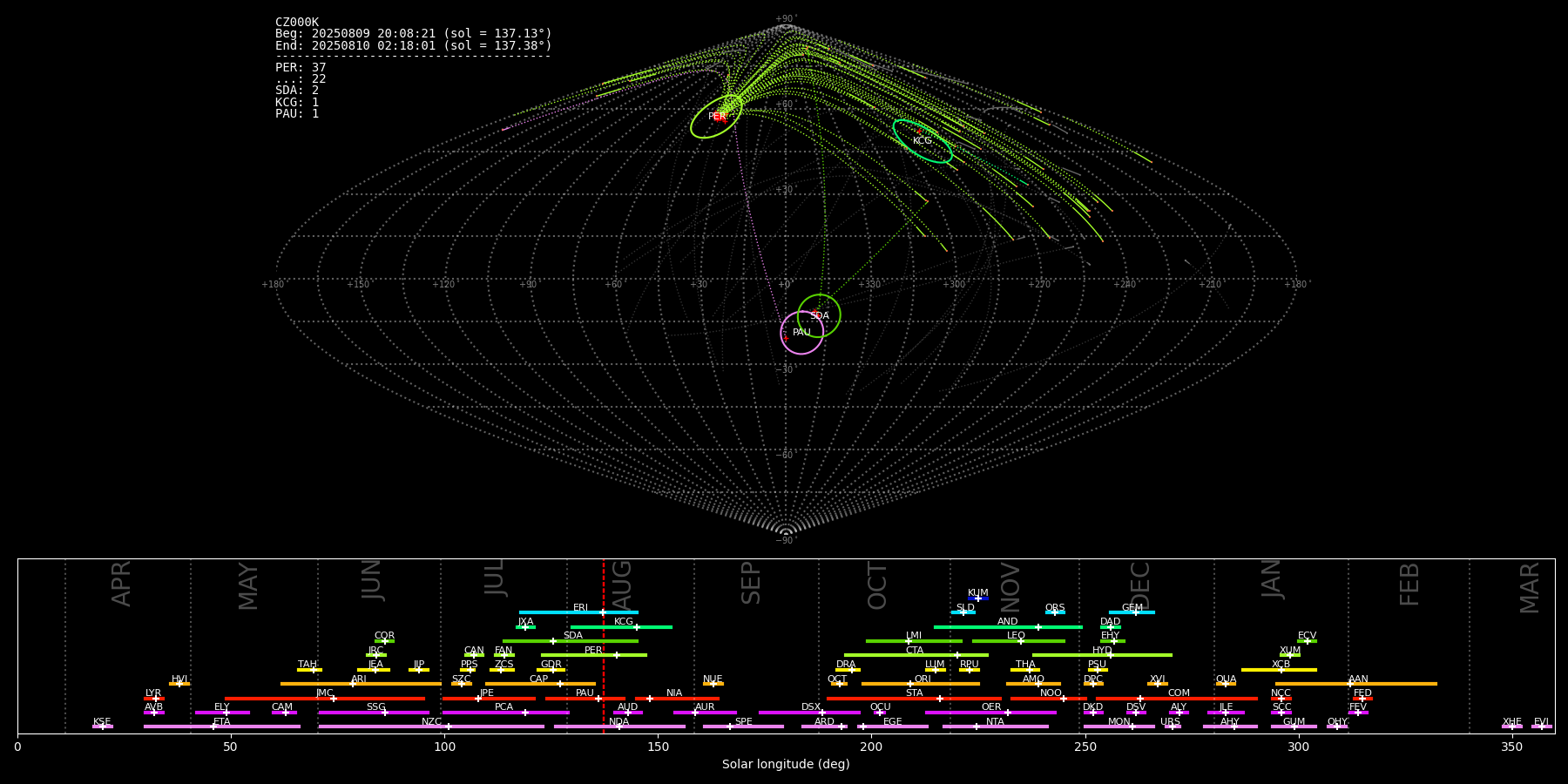Select the 'Beg: 20250809 20:08:21' line

(x=414, y=34)
